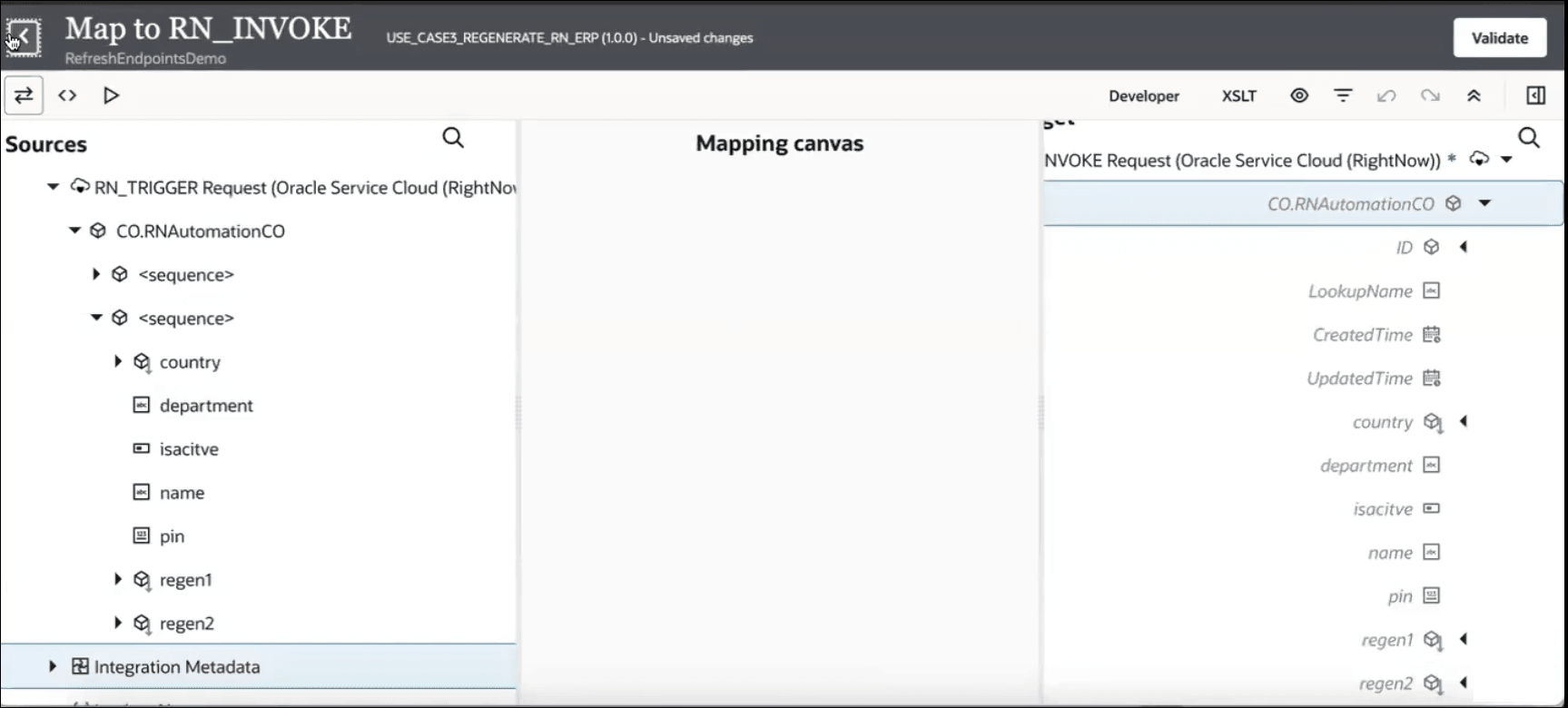Select target isacitve element
The height and width of the screenshot is (708, 1568).
(1383, 509)
